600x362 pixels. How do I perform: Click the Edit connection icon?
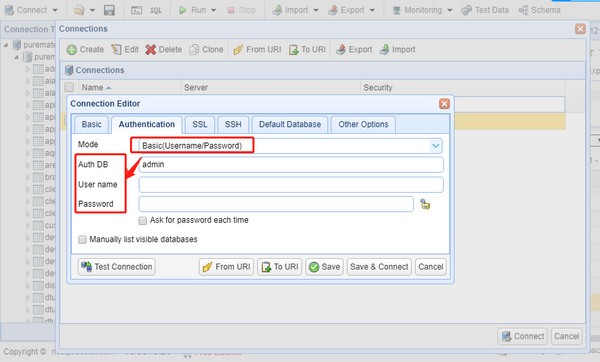tap(116, 50)
